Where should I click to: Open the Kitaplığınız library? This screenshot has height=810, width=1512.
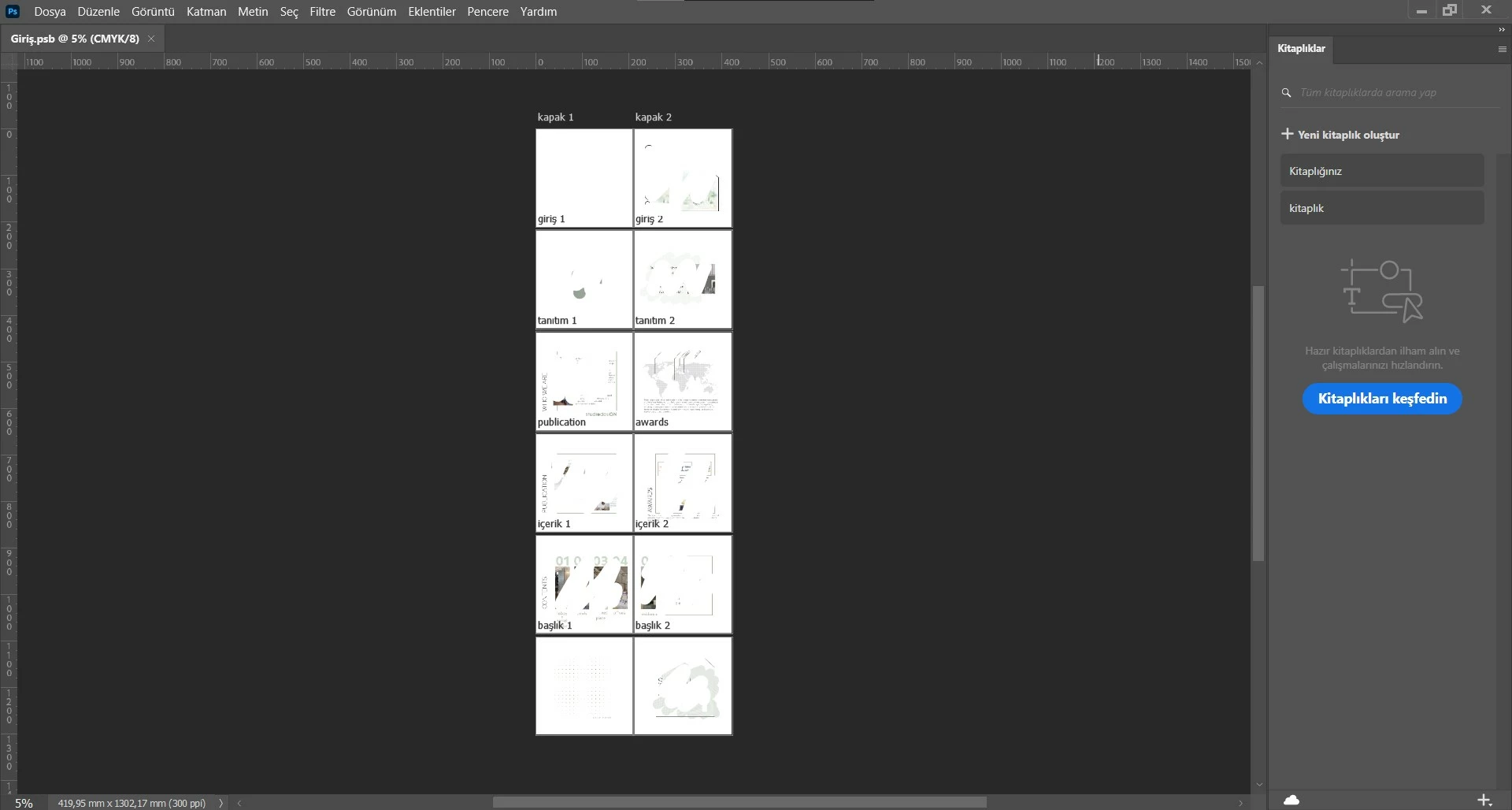point(1382,171)
